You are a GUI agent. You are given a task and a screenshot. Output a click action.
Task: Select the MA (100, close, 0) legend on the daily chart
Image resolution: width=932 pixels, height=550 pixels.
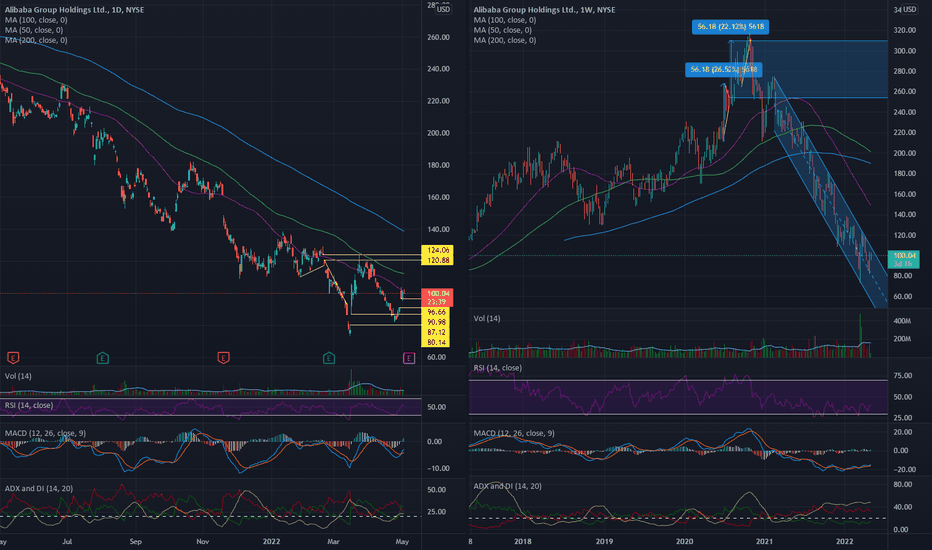(36, 20)
